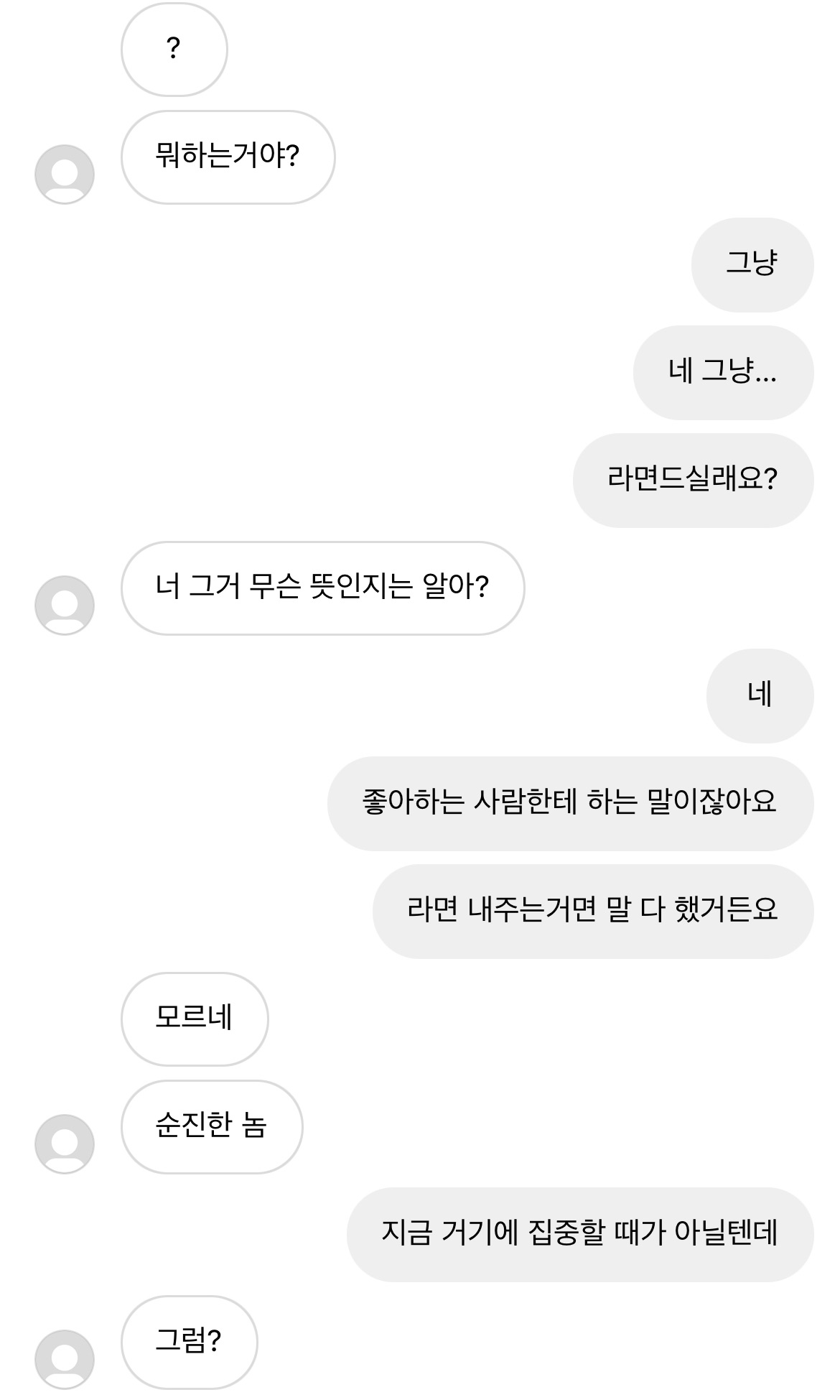Select the profile avatar next to "그럼?"
Screen dimensions: 840x1400
[x=65, y=1360]
